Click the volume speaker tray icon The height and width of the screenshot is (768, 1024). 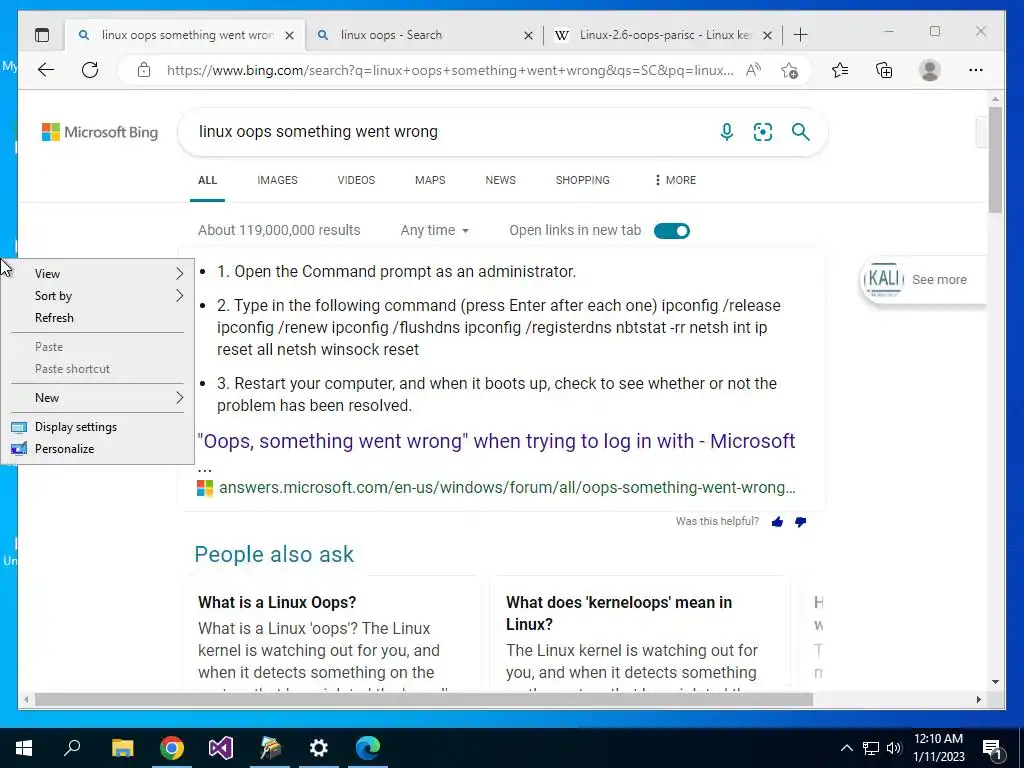[x=894, y=748]
